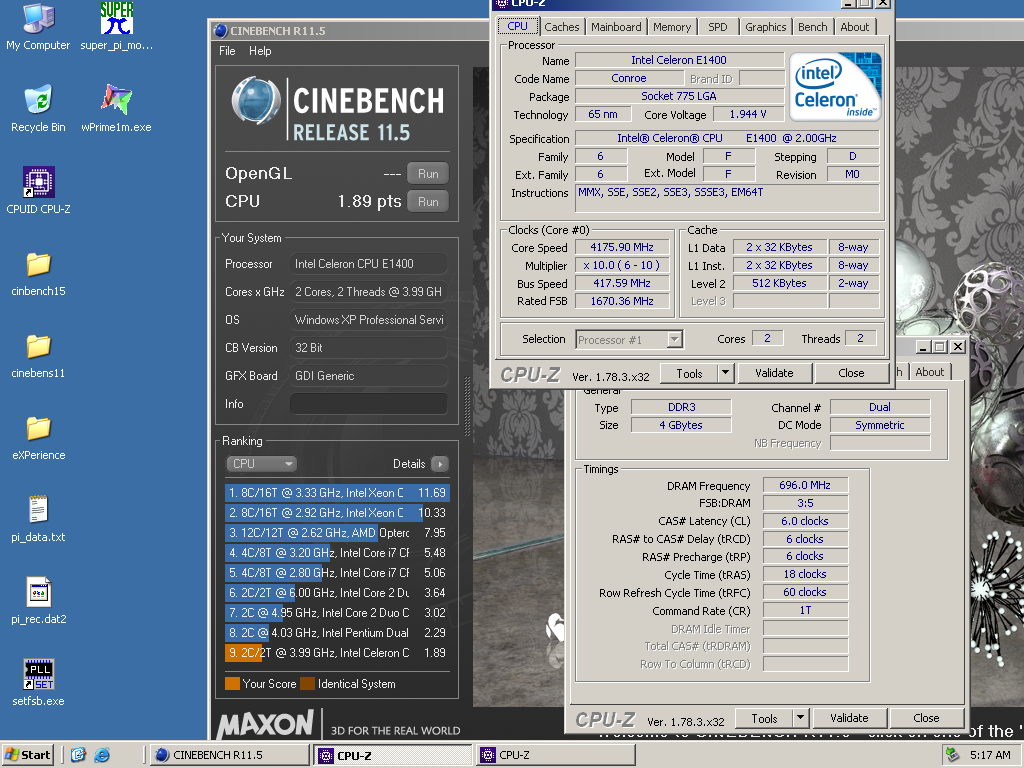Click the Bus Speed 417.59 MHz value
The height and width of the screenshot is (768, 1024).
click(622, 283)
